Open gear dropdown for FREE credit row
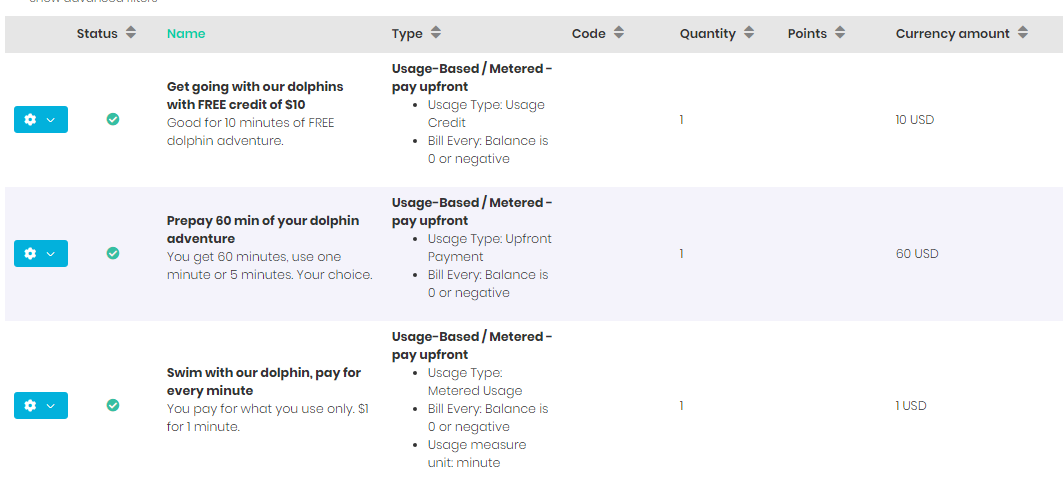This screenshot has width=1063, height=485. [x=40, y=120]
